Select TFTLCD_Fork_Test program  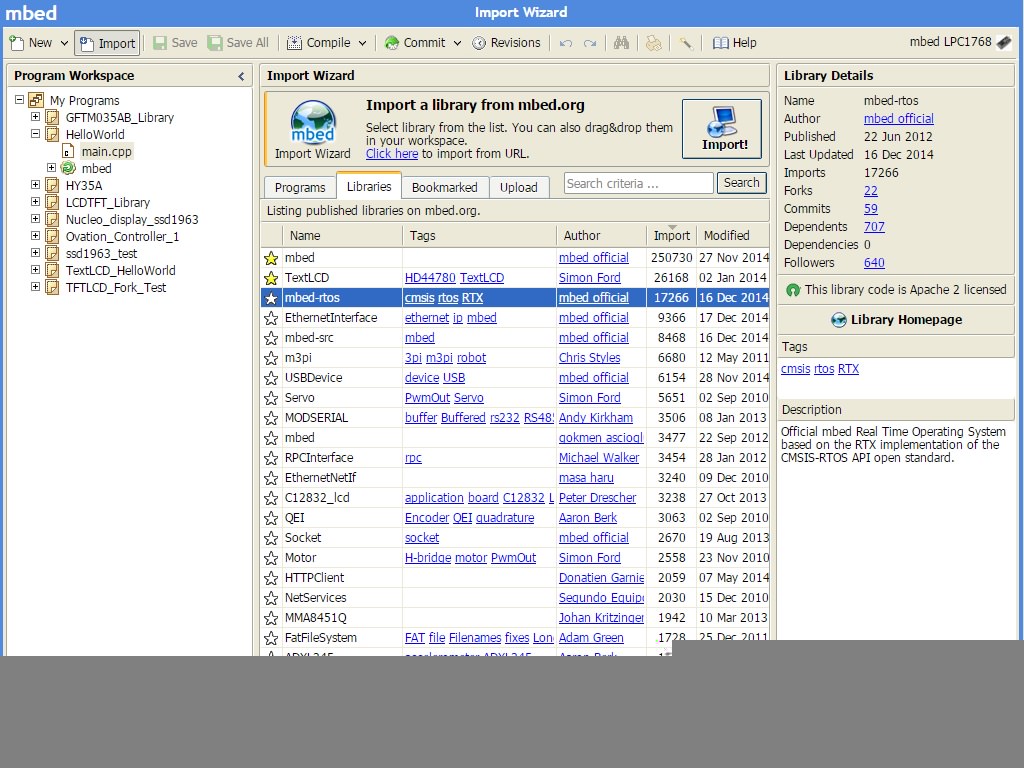(116, 287)
